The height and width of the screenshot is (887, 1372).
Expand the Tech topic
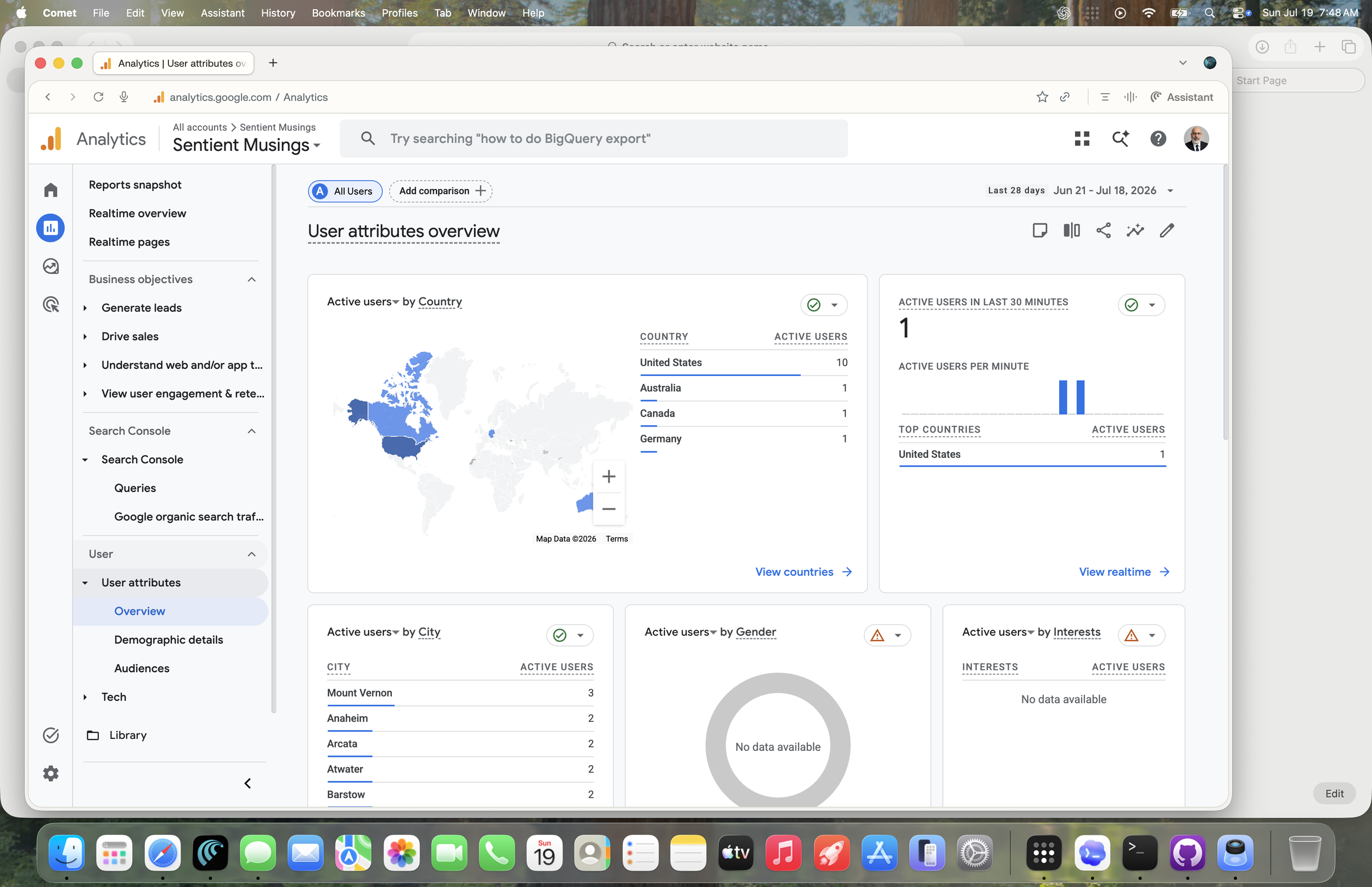[85, 697]
